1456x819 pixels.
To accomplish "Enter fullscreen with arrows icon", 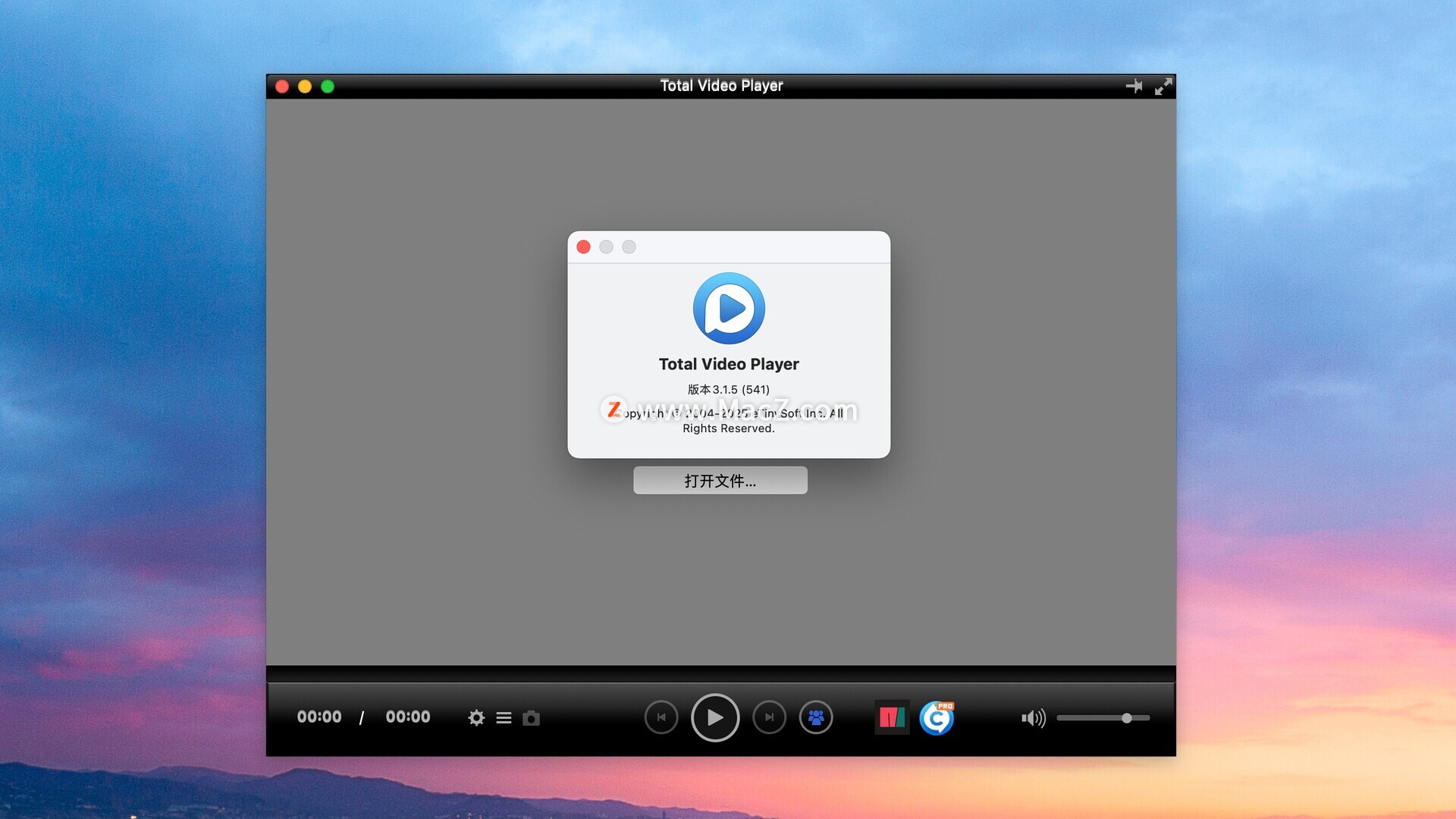I will [1163, 86].
